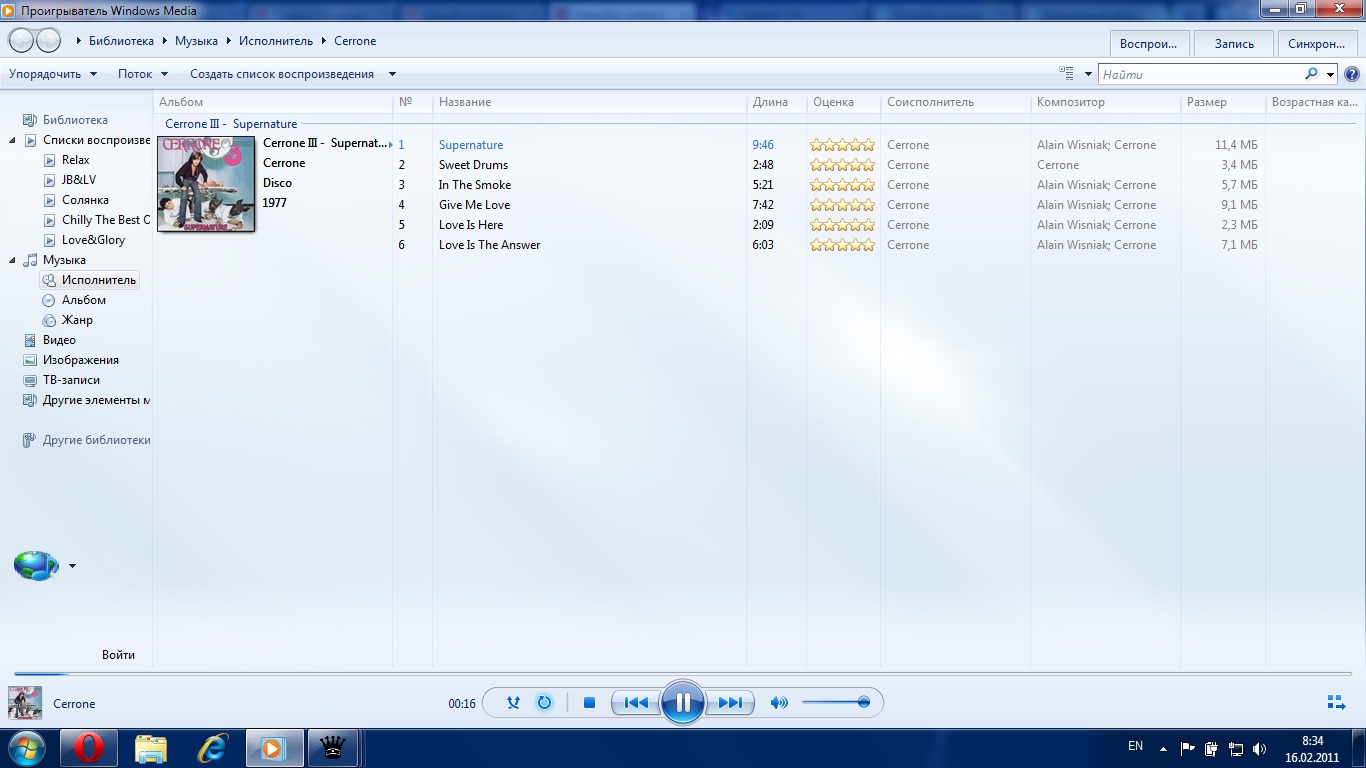
Task: Collapse the Музыка tree node
Action: [13, 260]
